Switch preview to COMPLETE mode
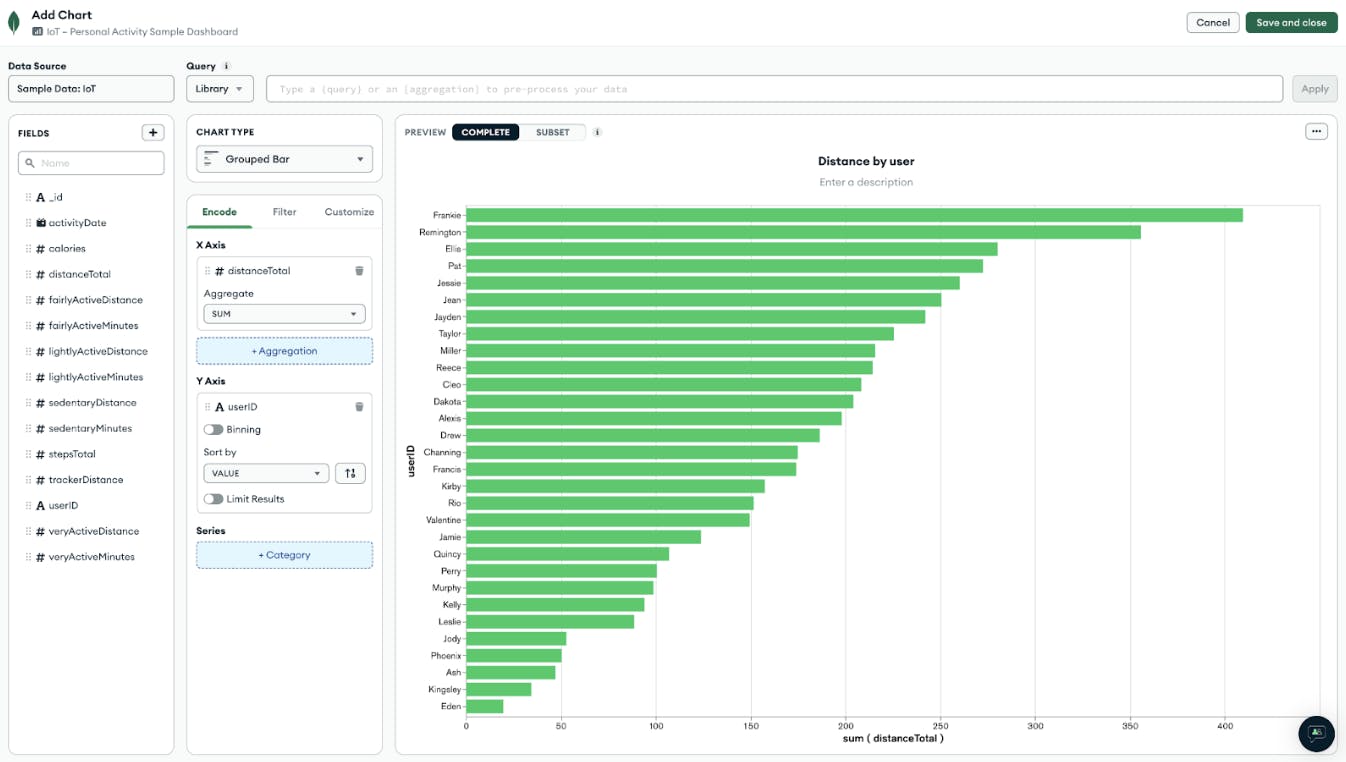1346x762 pixels. (x=485, y=132)
